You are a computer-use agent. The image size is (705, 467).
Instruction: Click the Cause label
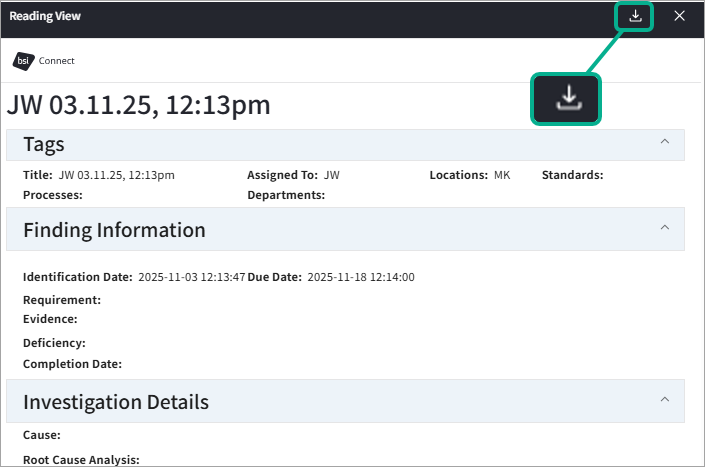(41, 435)
